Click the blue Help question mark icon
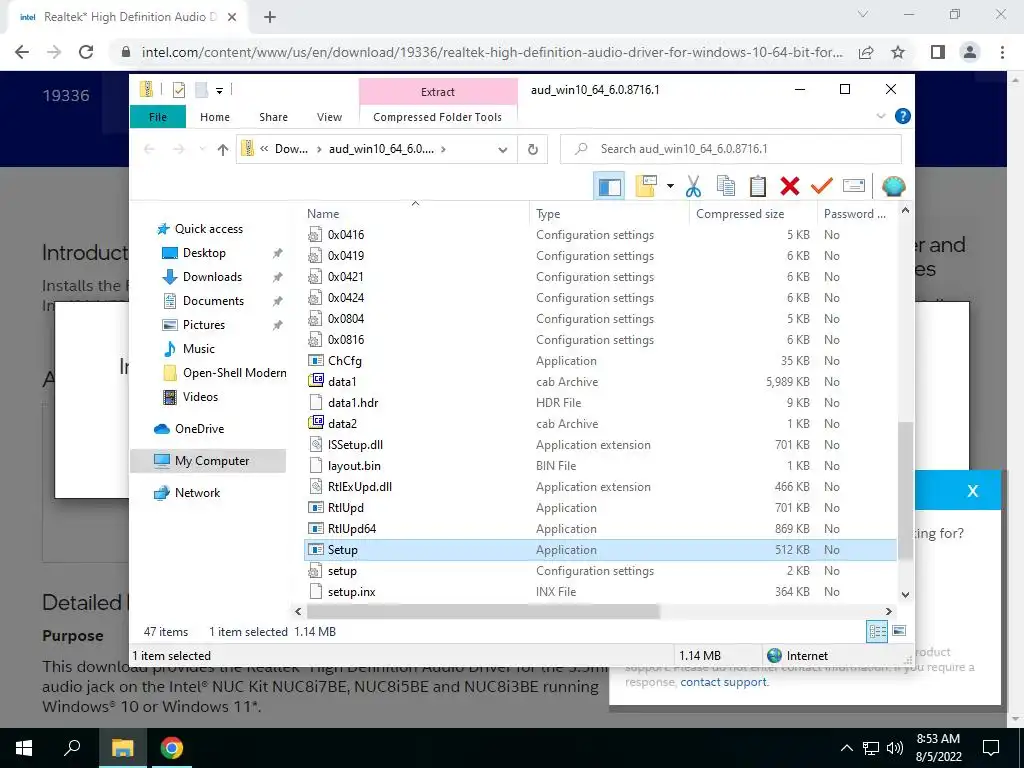Viewport: 1024px width, 768px height. pos(903,116)
